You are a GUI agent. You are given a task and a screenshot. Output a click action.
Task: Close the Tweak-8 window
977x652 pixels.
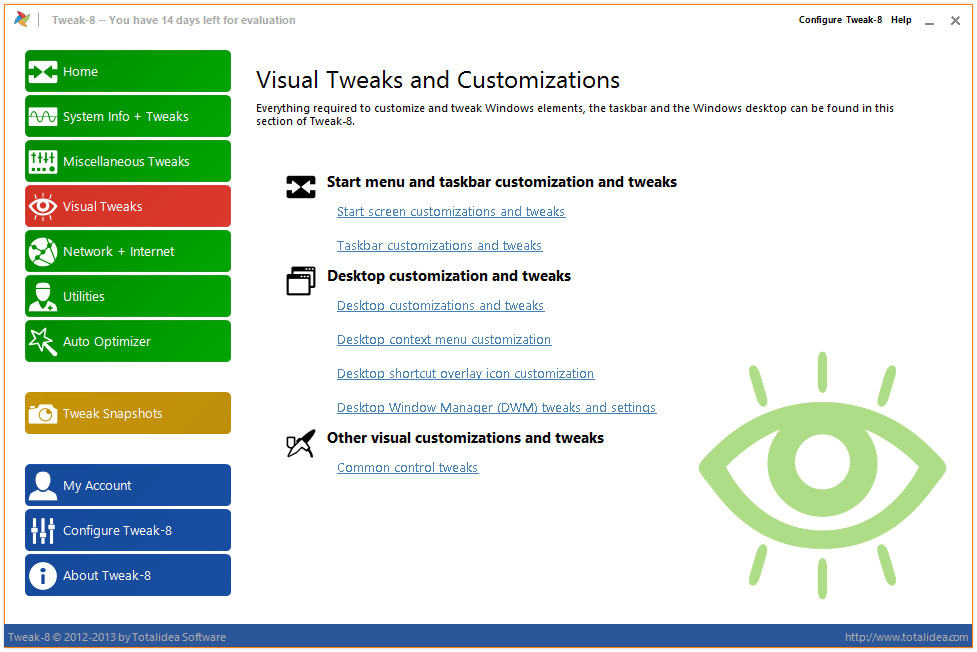click(x=955, y=21)
